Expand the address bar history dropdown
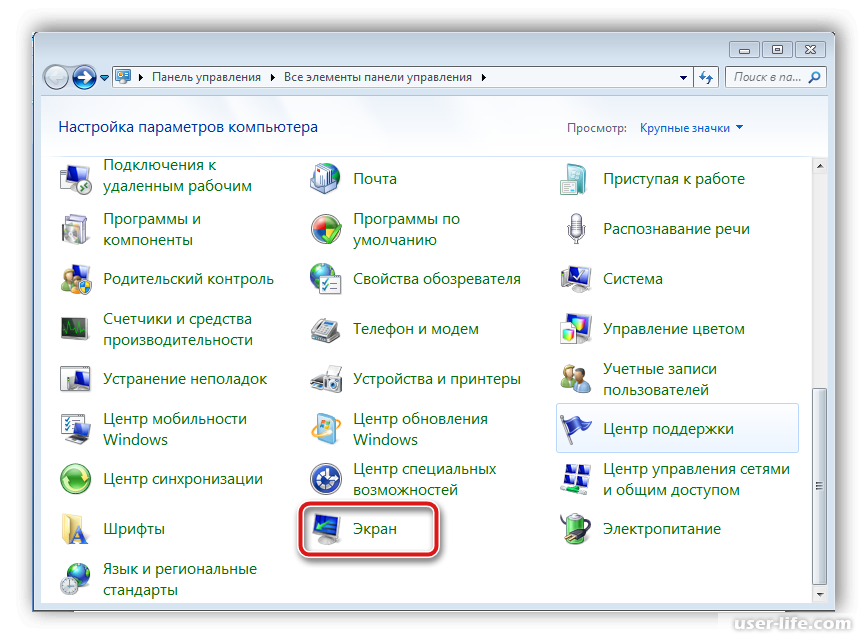The image size is (867, 644). point(683,77)
